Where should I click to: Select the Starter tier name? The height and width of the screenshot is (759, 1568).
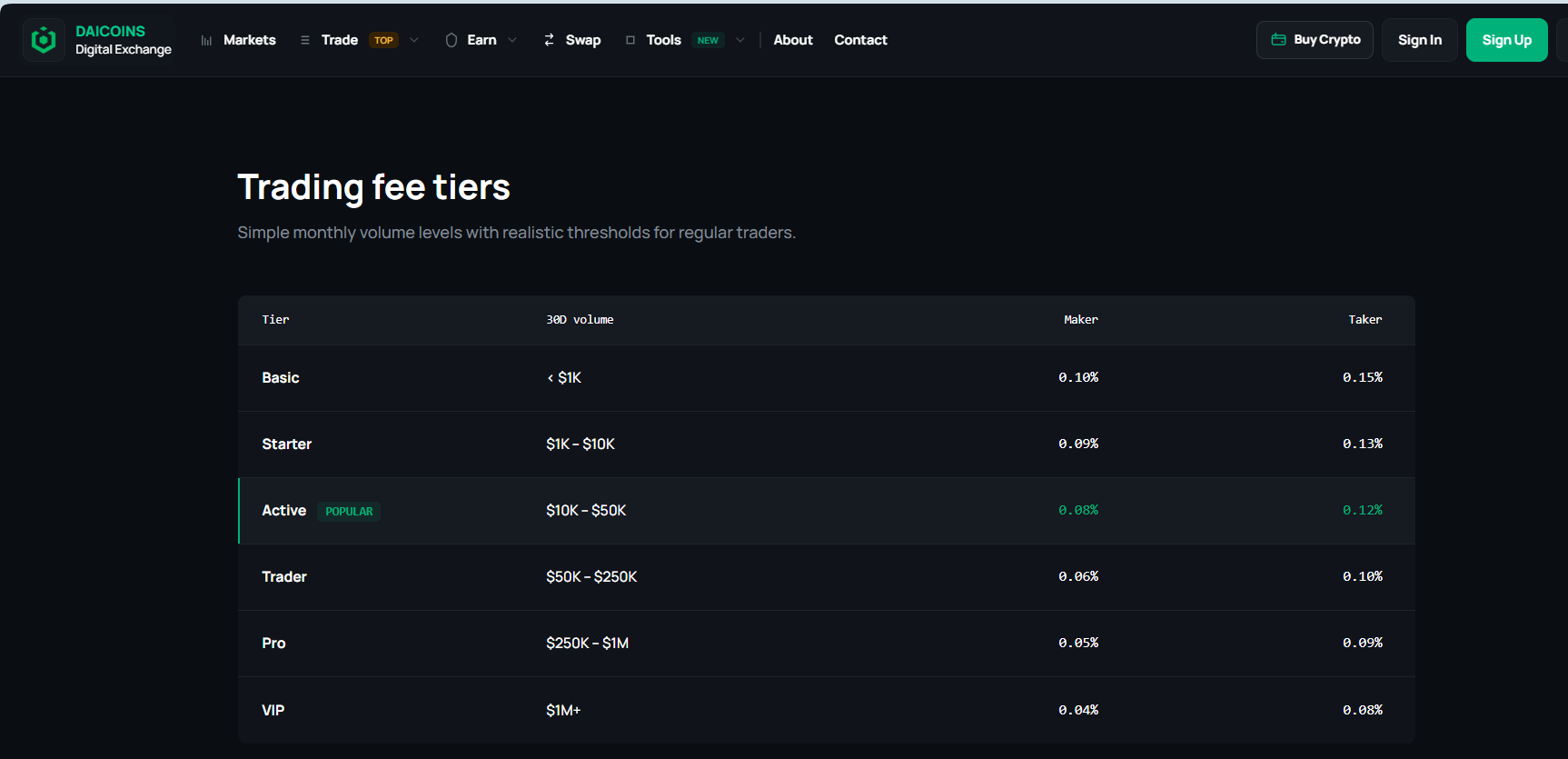[x=287, y=444]
